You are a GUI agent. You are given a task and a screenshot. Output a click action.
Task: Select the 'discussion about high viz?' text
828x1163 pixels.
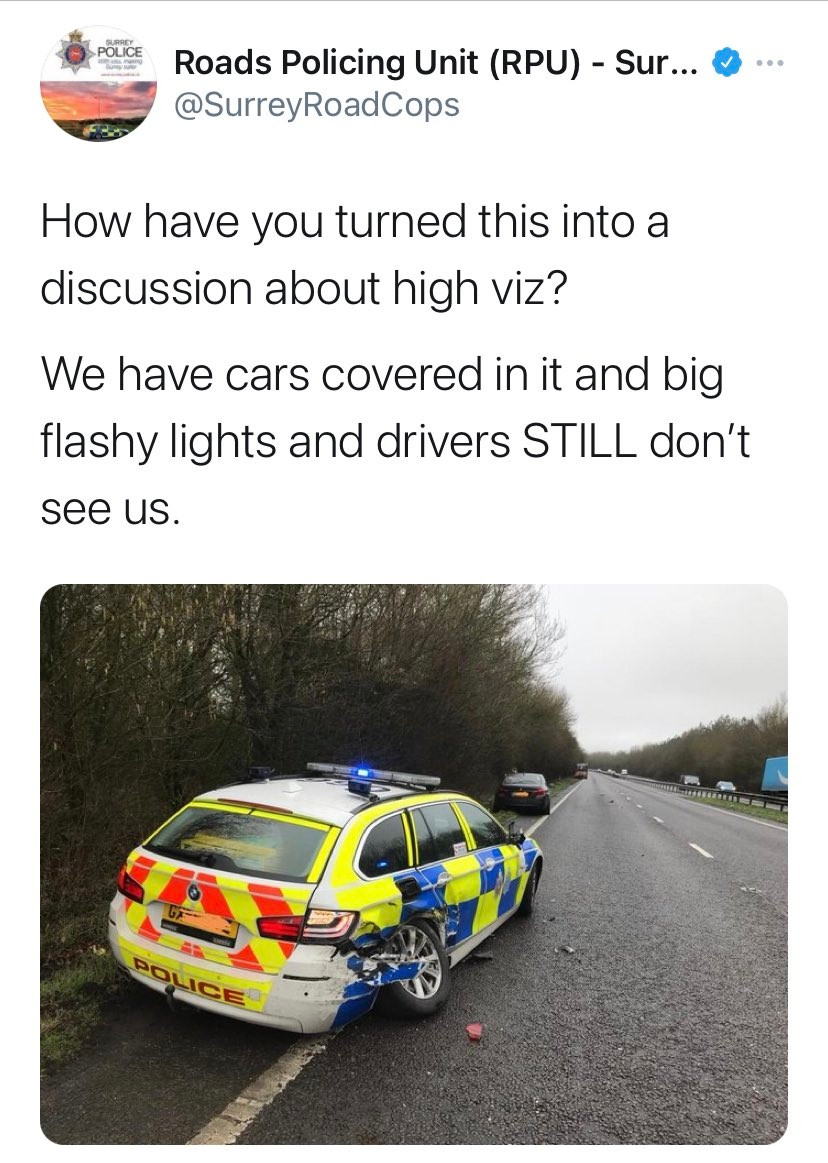[x=303, y=288]
